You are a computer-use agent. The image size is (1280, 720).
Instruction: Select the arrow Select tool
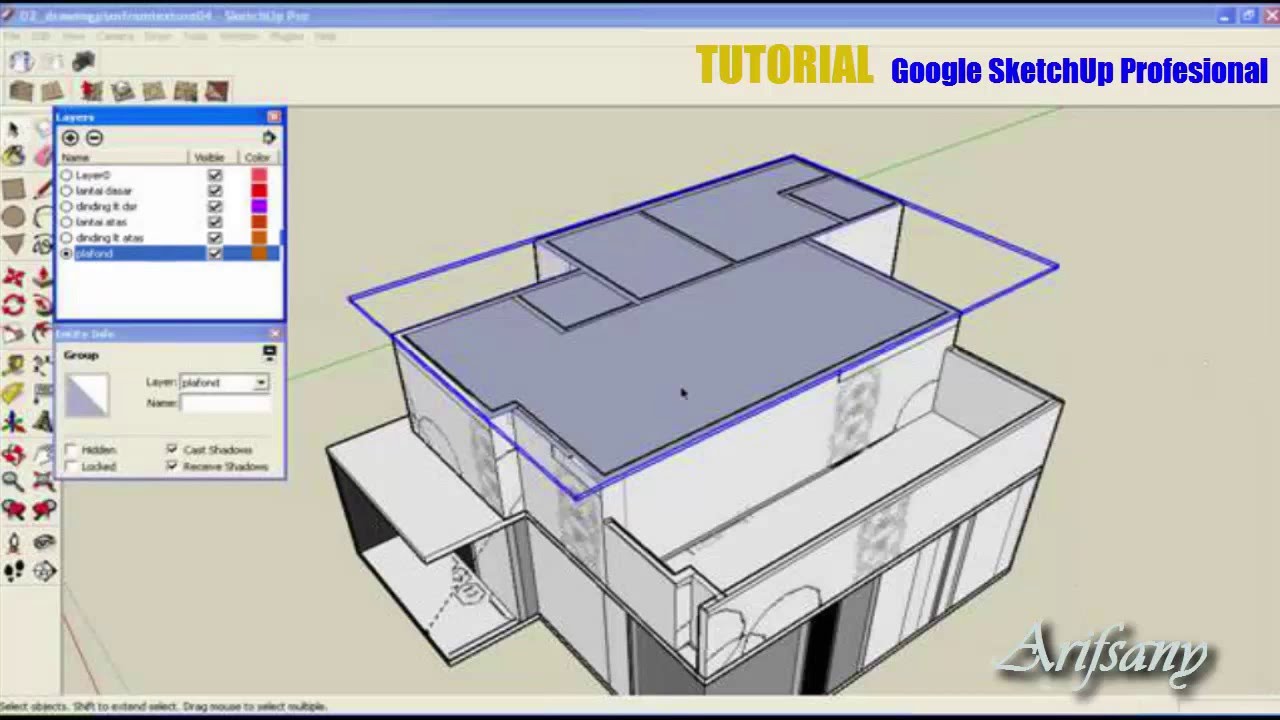point(13,130)
